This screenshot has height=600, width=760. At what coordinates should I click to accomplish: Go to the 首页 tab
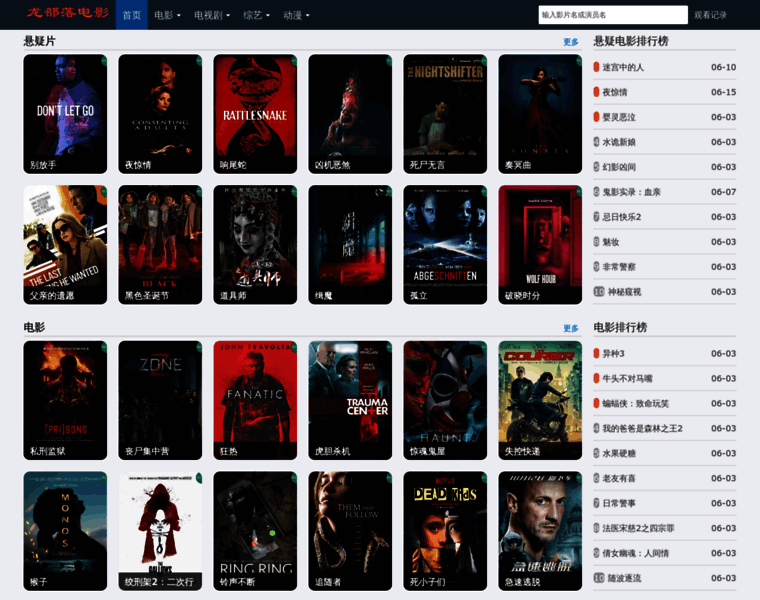131,15
